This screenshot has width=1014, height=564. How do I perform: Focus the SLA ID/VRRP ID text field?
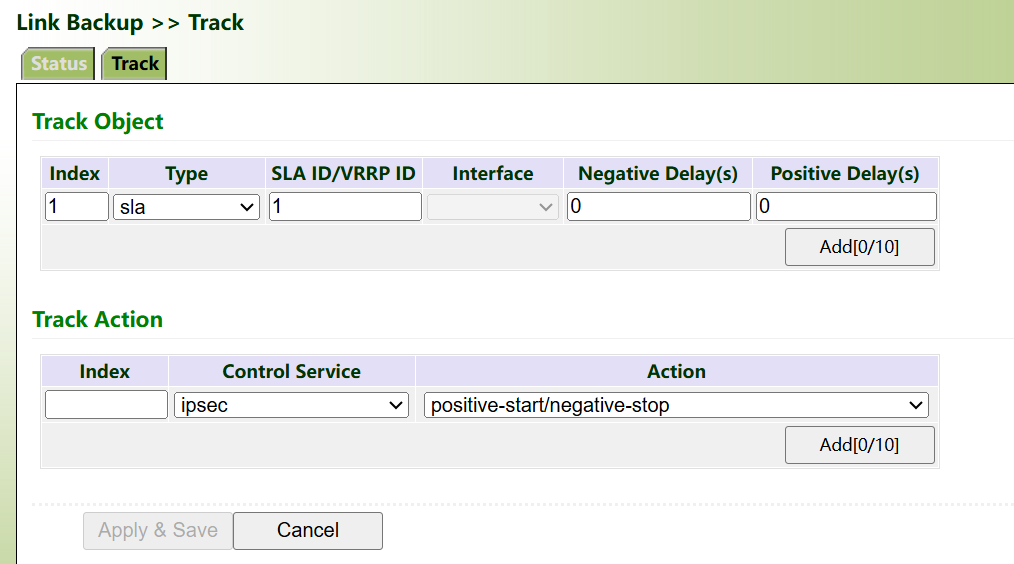click(345, 207)
